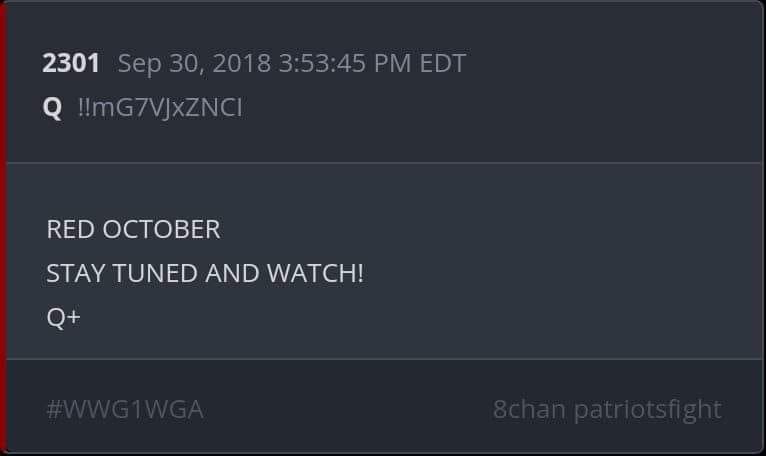Click the plus sign after Q
Viewport: 766px width, 456px height.
pos(74,318)
